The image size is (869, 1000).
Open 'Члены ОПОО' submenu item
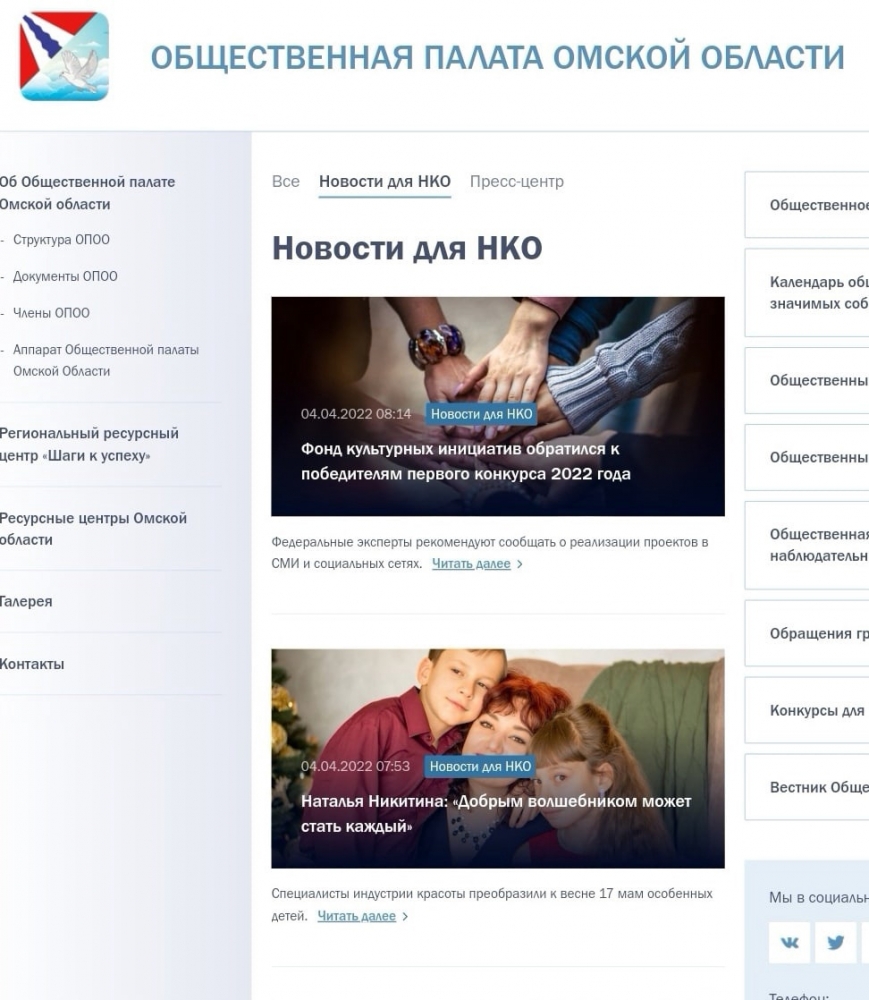[x=51, y=313]
